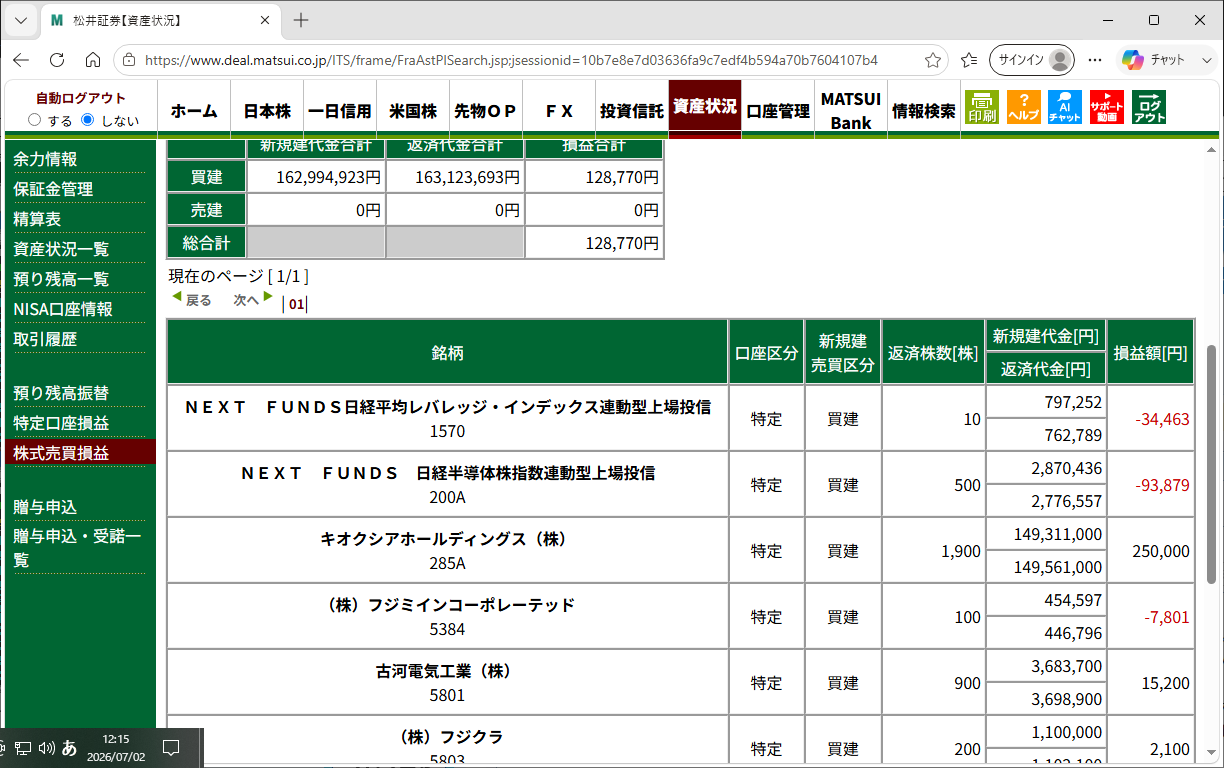Select キオクシアホールディングス stock name
This screenshot has width=1224, height=768.
(444, 539)
